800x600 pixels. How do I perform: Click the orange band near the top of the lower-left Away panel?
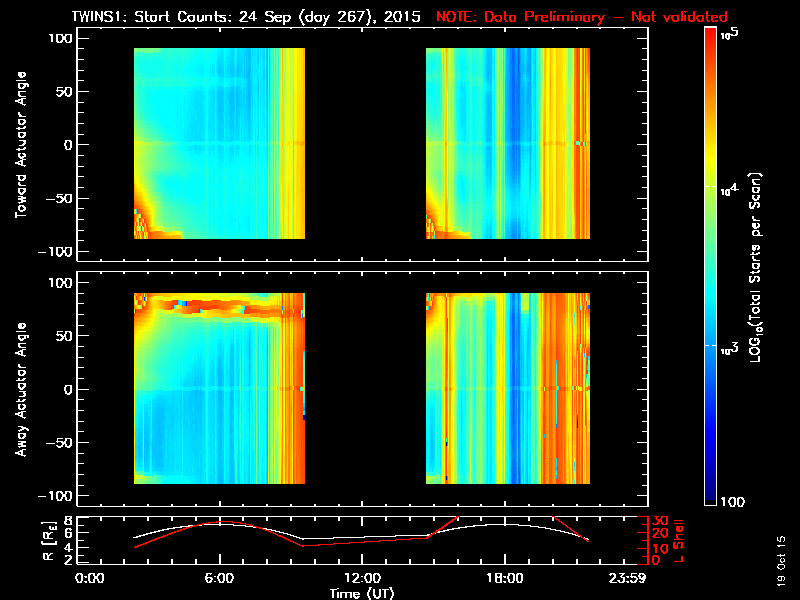[219, 306]
